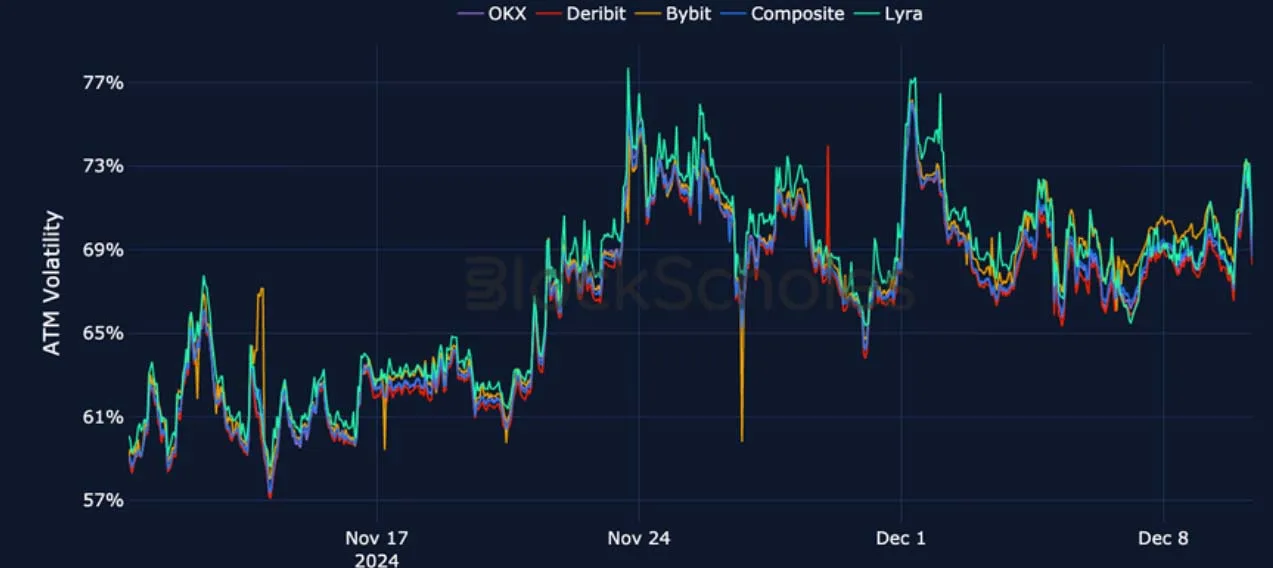Toggle the Deribit legend entry
This screenshot has height=568, width=1273.
583,14
